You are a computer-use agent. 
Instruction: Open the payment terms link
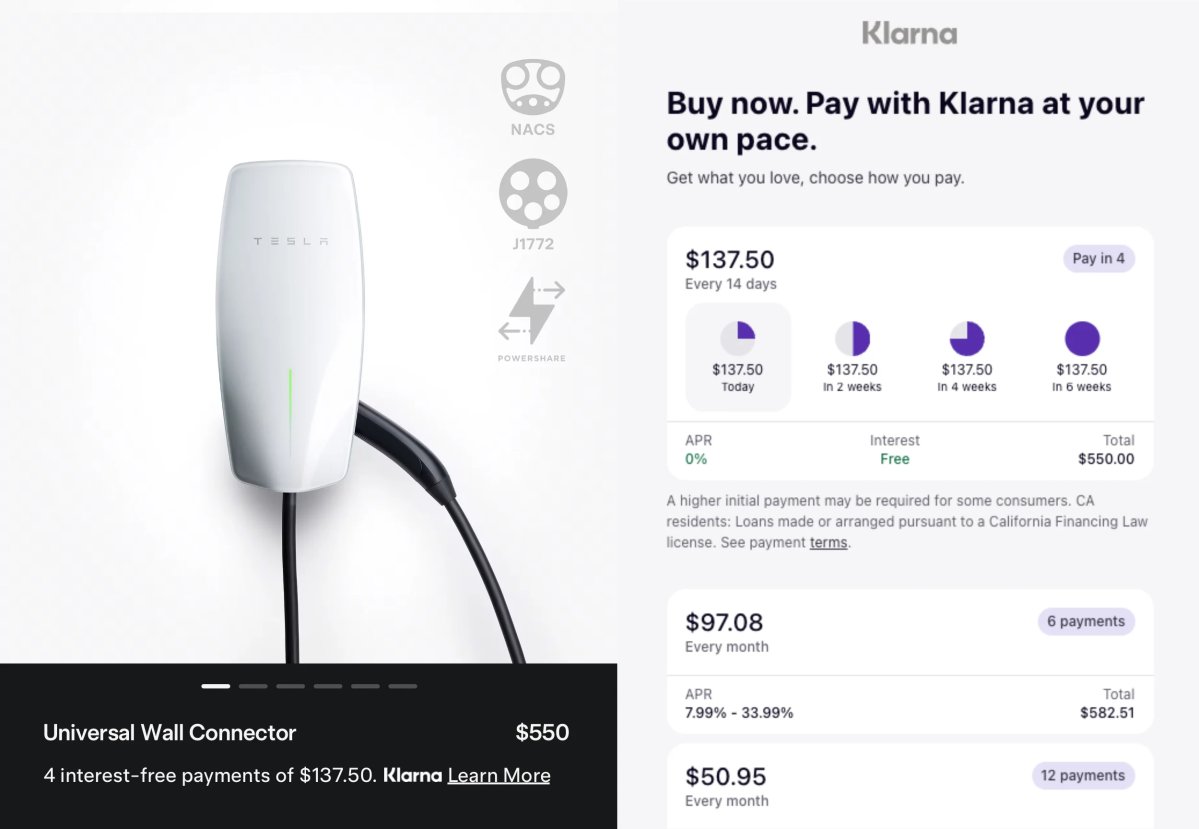(x=828, y=542)
